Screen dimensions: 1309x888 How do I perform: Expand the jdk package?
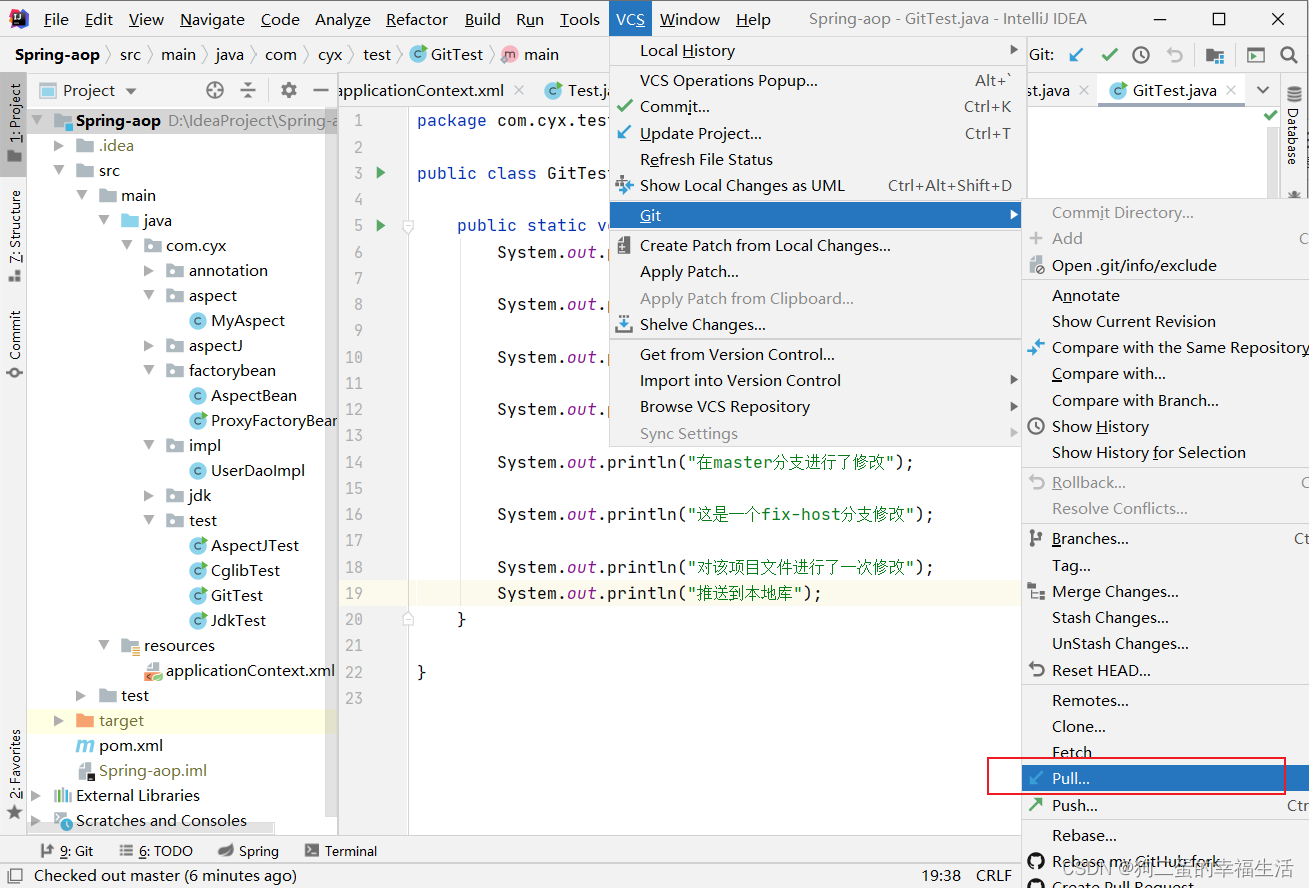click(148, 495)
